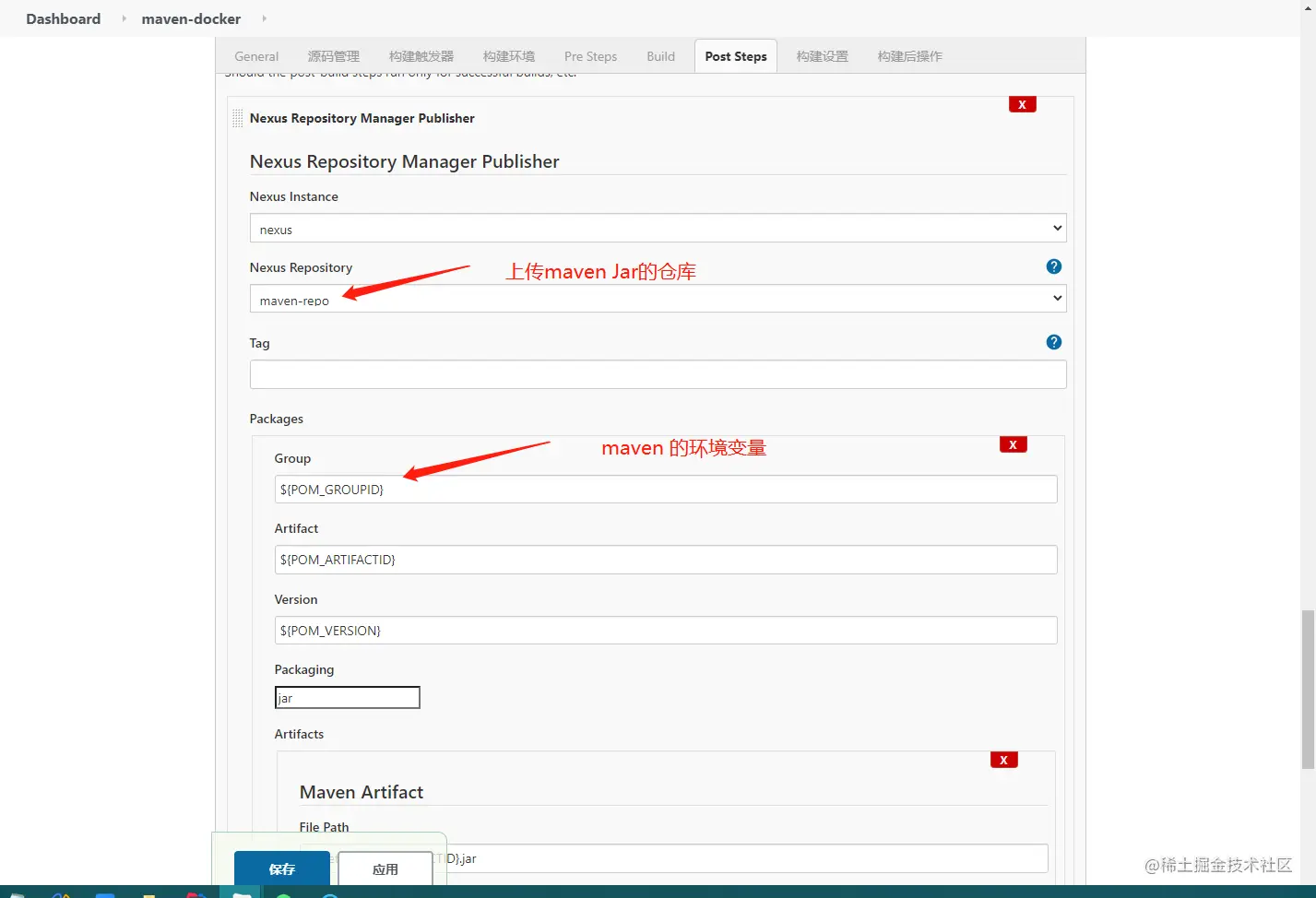Click the Artifacts section label
1316x898 pixels.
click(x=300, y=734)
